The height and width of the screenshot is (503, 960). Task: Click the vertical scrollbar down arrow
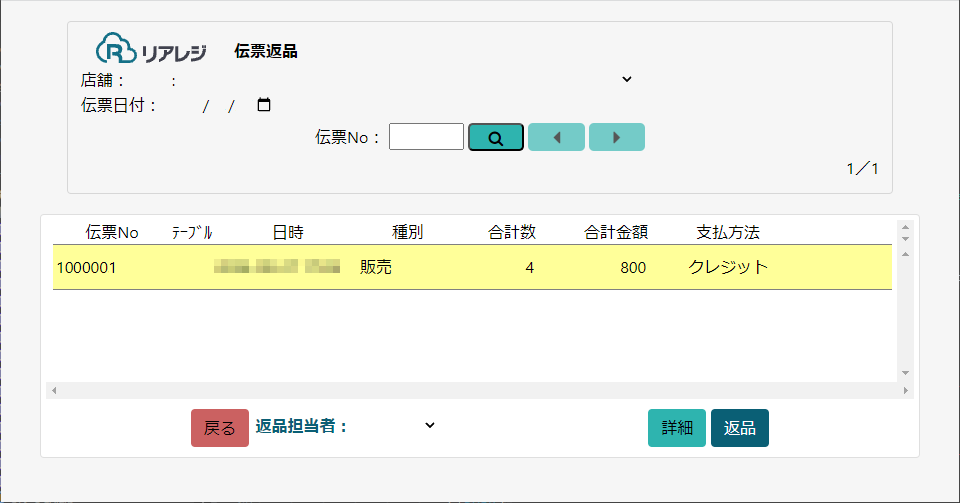(905, 372)
